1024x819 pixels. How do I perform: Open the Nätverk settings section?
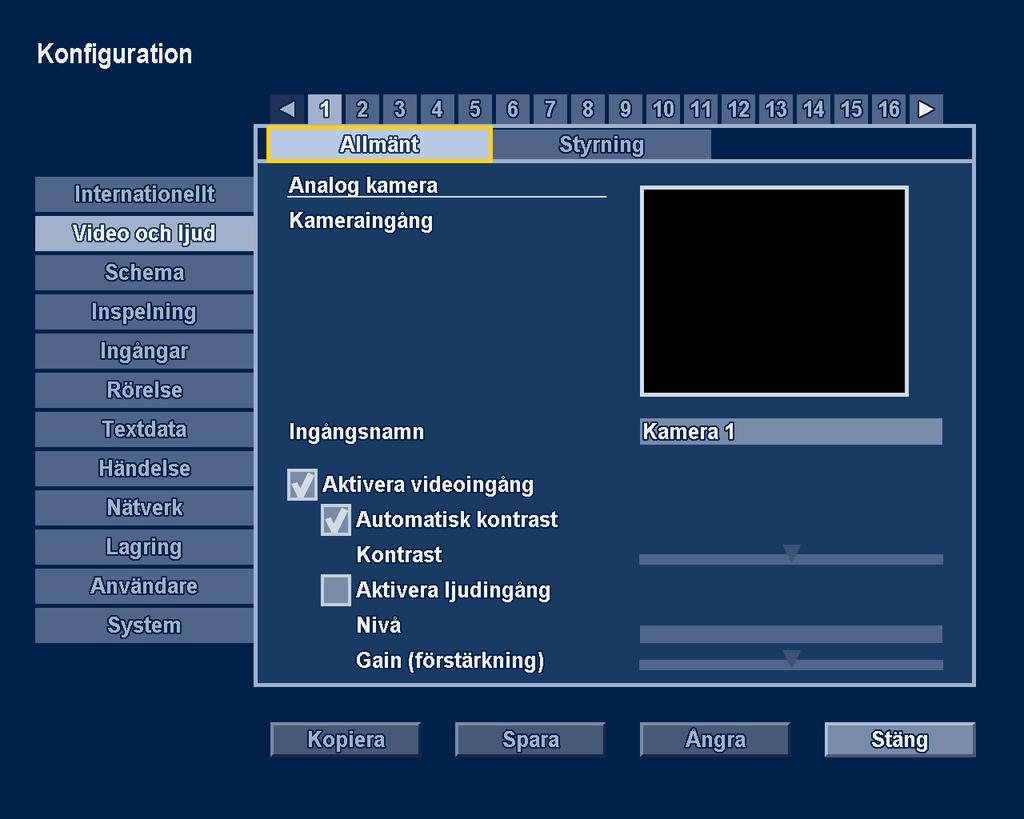tap(144, 507)
